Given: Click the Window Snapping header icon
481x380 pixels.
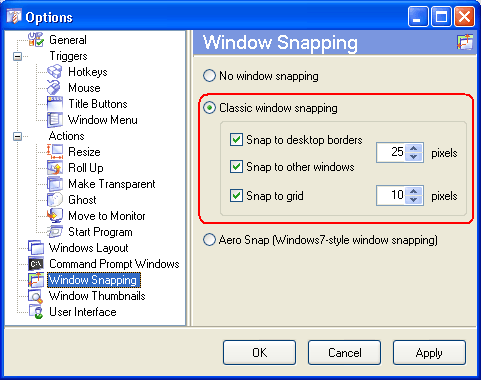Looking at the screenshot, I should pyautogui.click(x=465, y=42).
